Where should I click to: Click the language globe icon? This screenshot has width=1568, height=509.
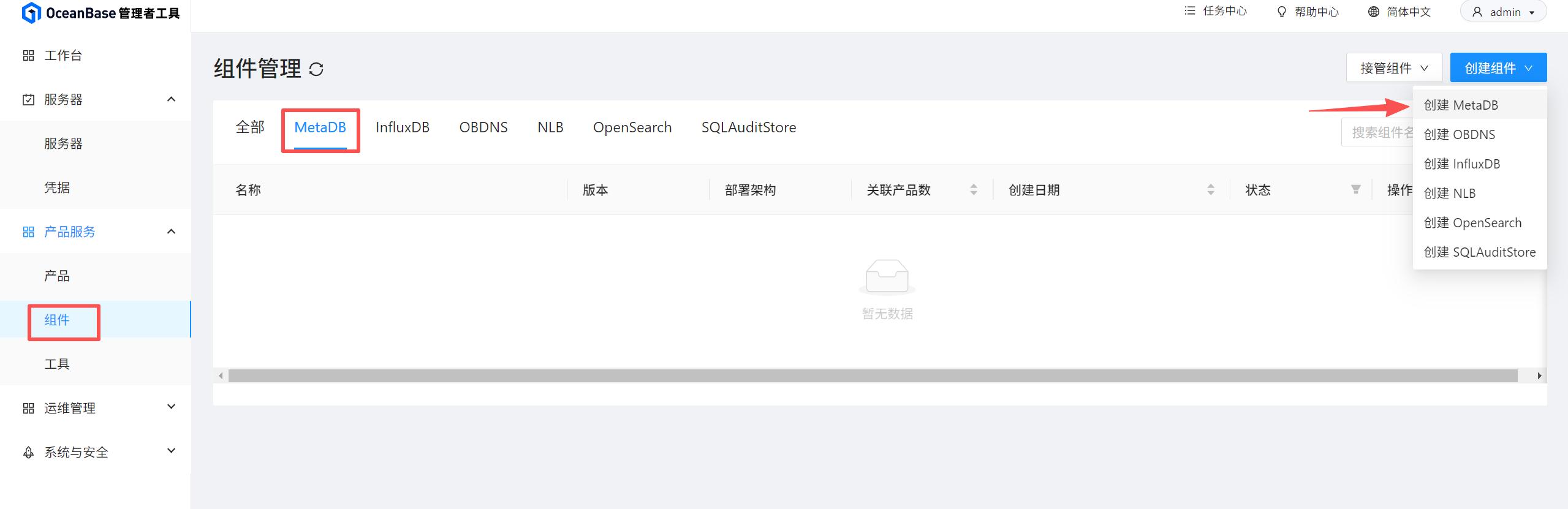click(1374, 12)
